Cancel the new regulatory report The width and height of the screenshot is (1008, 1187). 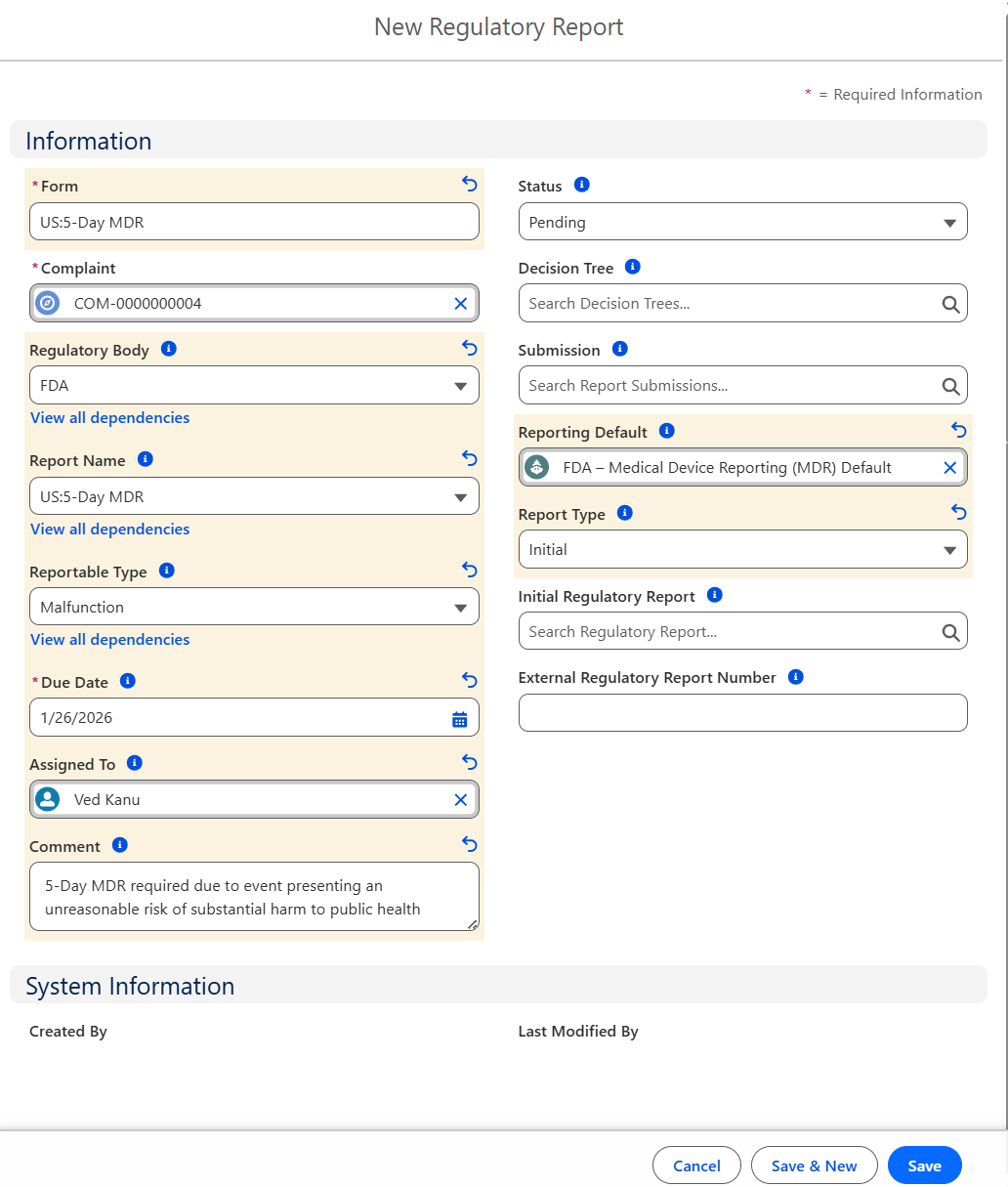(x=696, y=1166)
